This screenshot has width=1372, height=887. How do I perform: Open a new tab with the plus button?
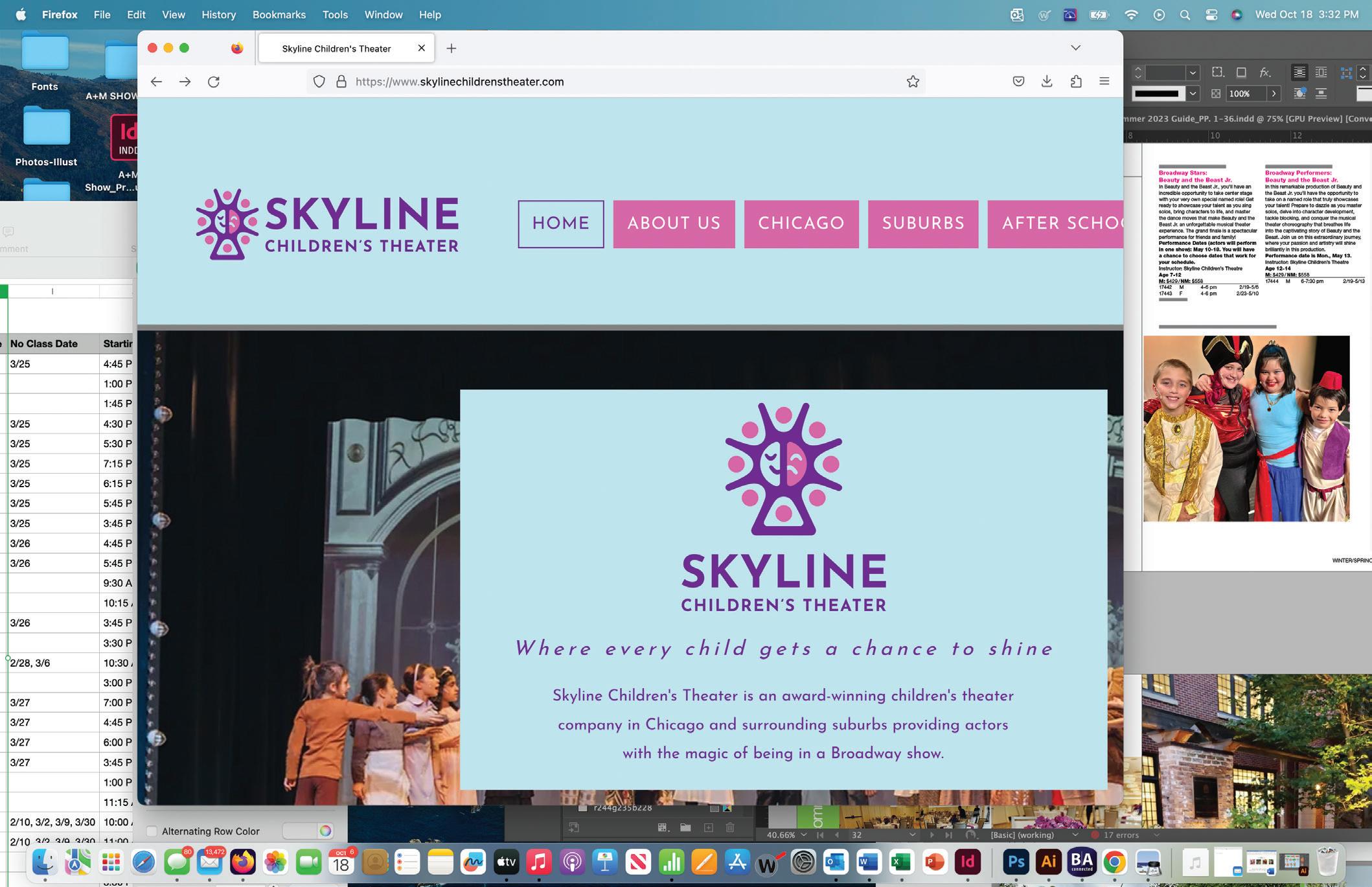click(452, 48)
